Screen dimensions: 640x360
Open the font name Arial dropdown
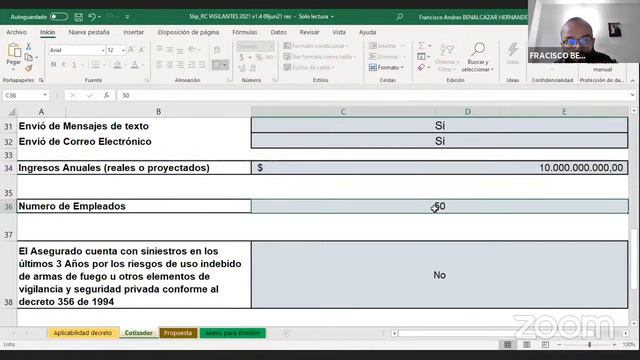102,50
